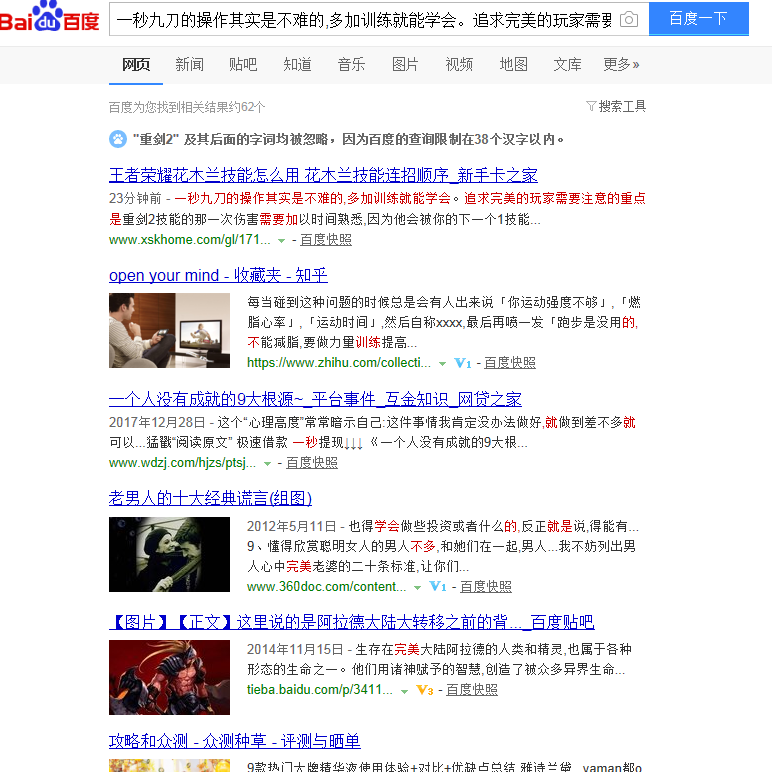Click the Baidu logo
This screenshot has height=772, width=772.
tap(49, 17)
